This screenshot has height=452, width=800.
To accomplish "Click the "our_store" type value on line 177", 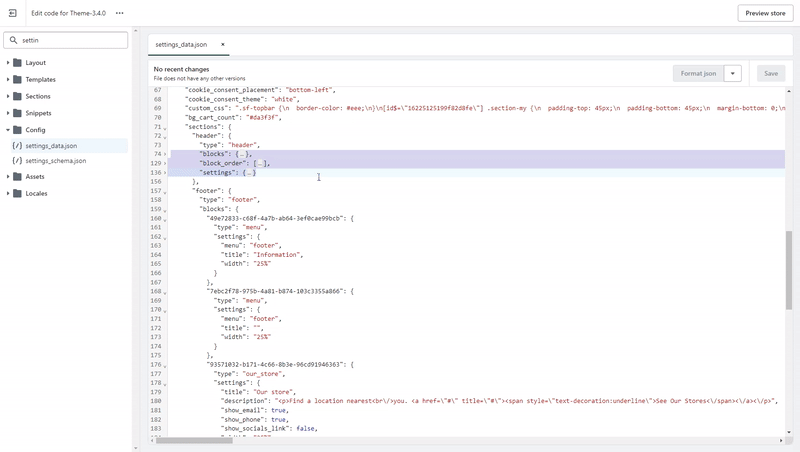I will 262,374.
